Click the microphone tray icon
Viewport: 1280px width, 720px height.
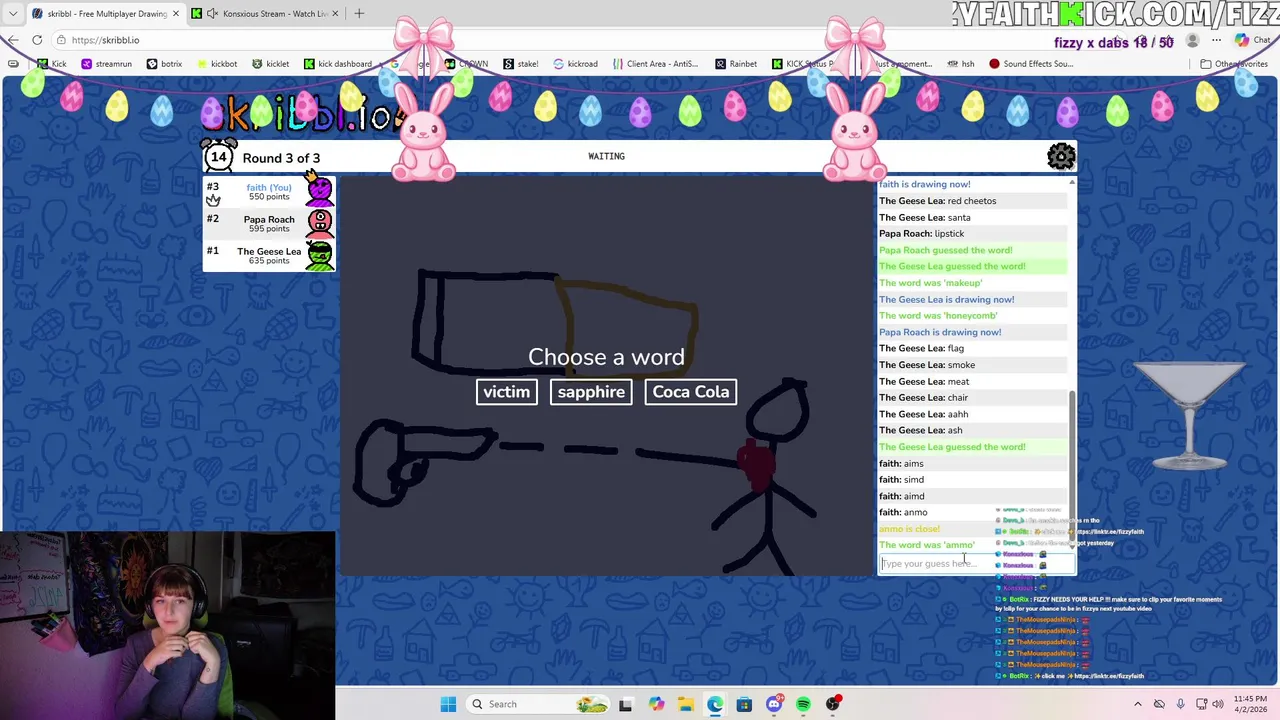(x=1180, y=704)
